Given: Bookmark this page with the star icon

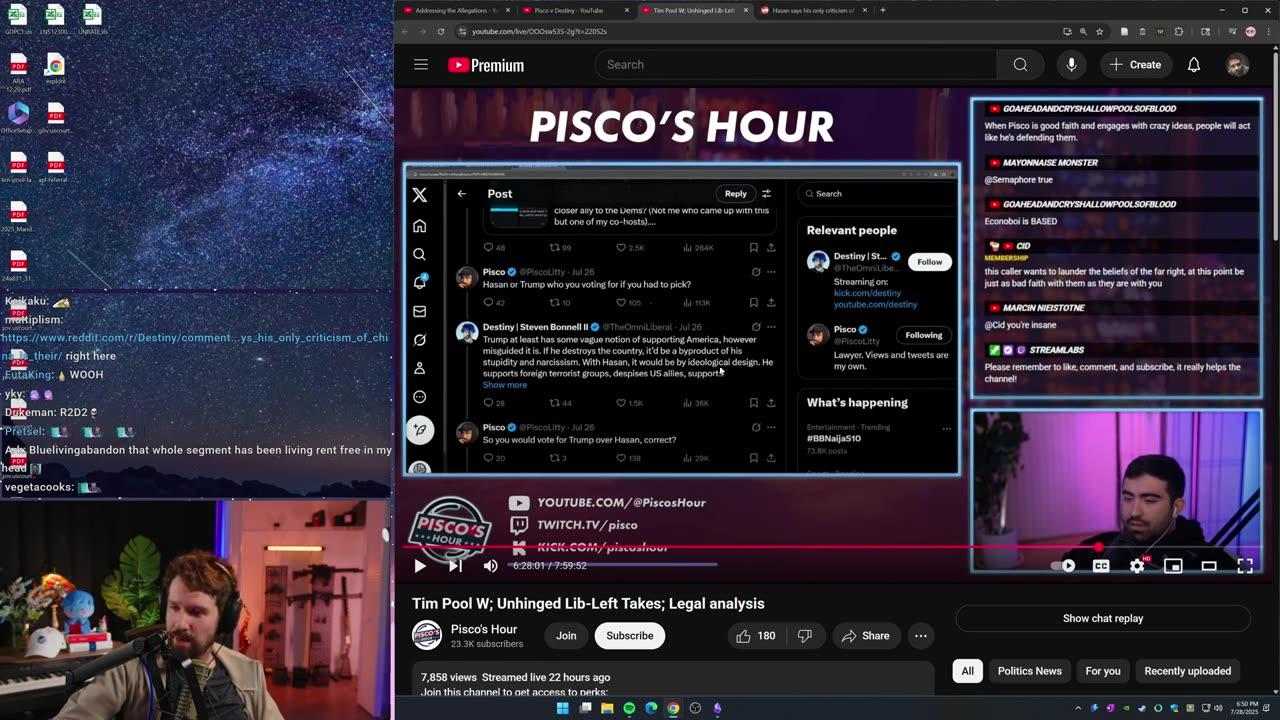Looking at the screenshot, I should coord(1099,31).
